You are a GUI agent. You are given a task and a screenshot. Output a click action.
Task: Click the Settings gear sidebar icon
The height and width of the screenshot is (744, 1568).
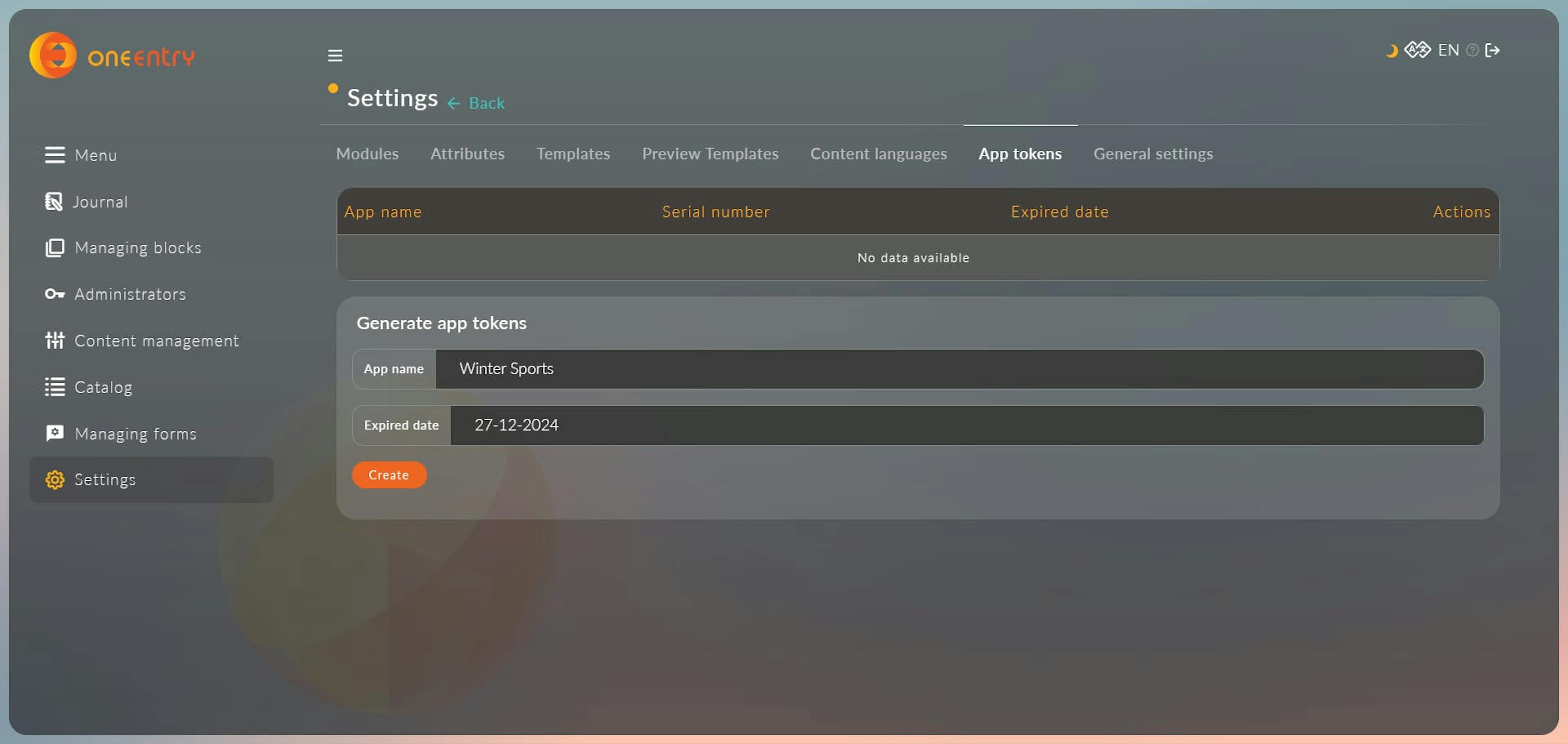pyautogui.click(x=54, y=480)
